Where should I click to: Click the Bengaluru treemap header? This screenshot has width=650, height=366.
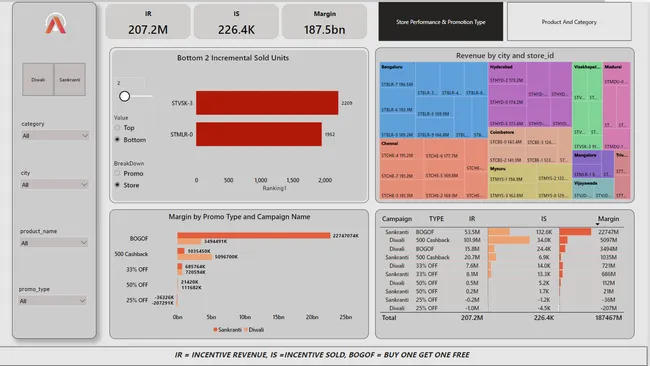point(392,67)
